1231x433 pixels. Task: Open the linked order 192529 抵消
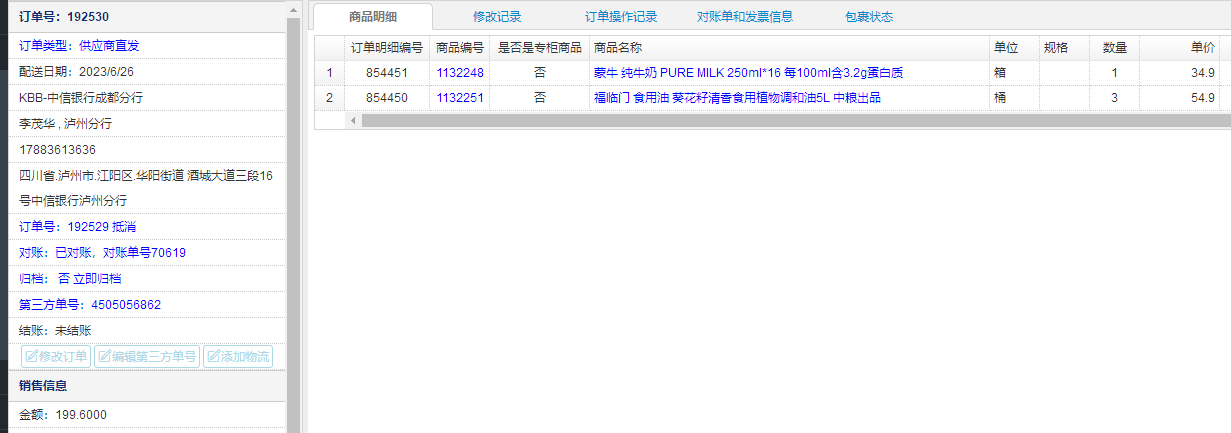coord(101,226)
